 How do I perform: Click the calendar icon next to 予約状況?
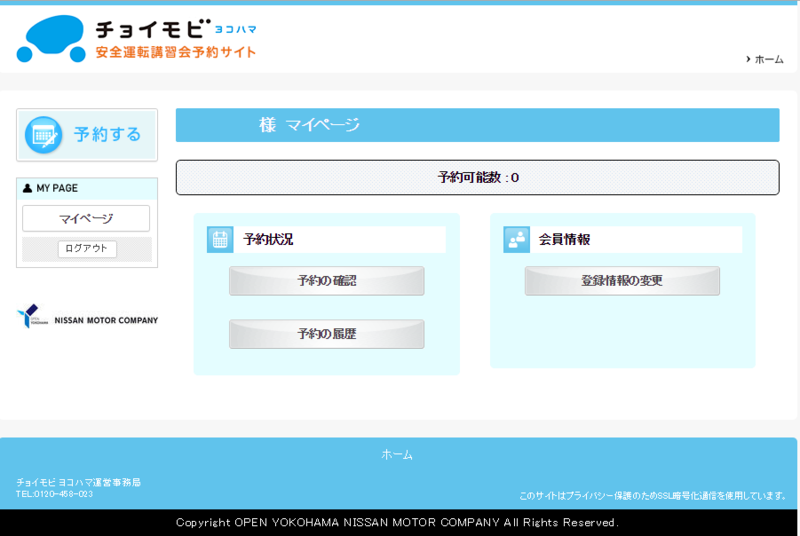tap(220, 240)
